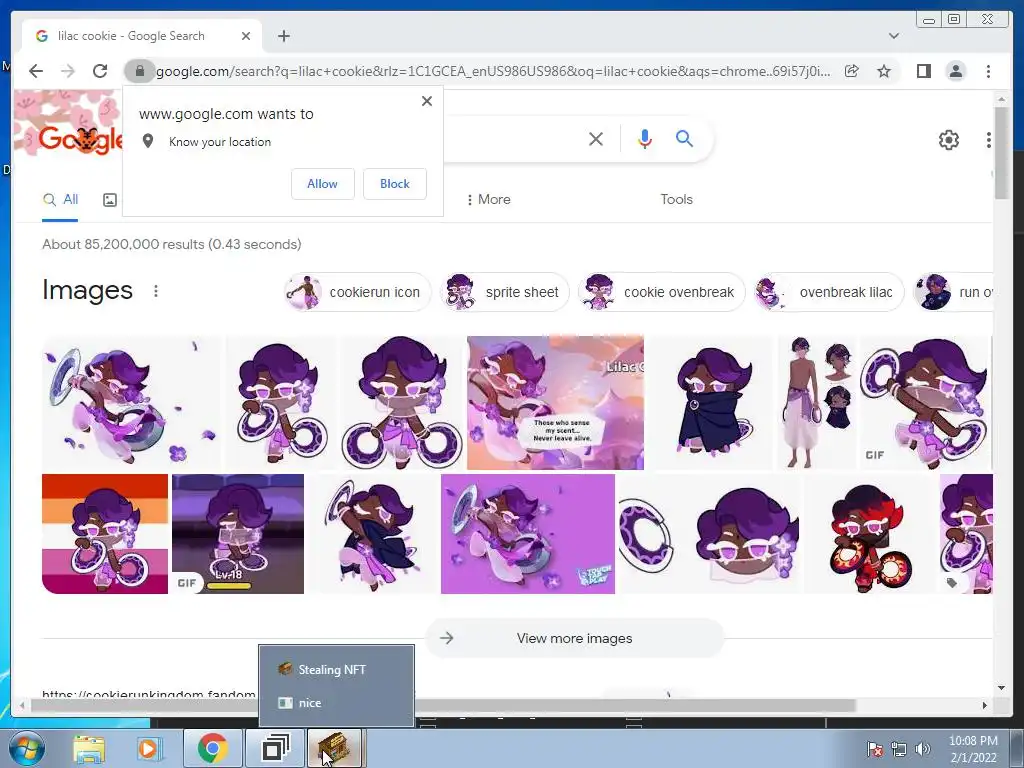Switch to the Stealing NFT window
This screenshot has height=768, width=1024.
336,669
